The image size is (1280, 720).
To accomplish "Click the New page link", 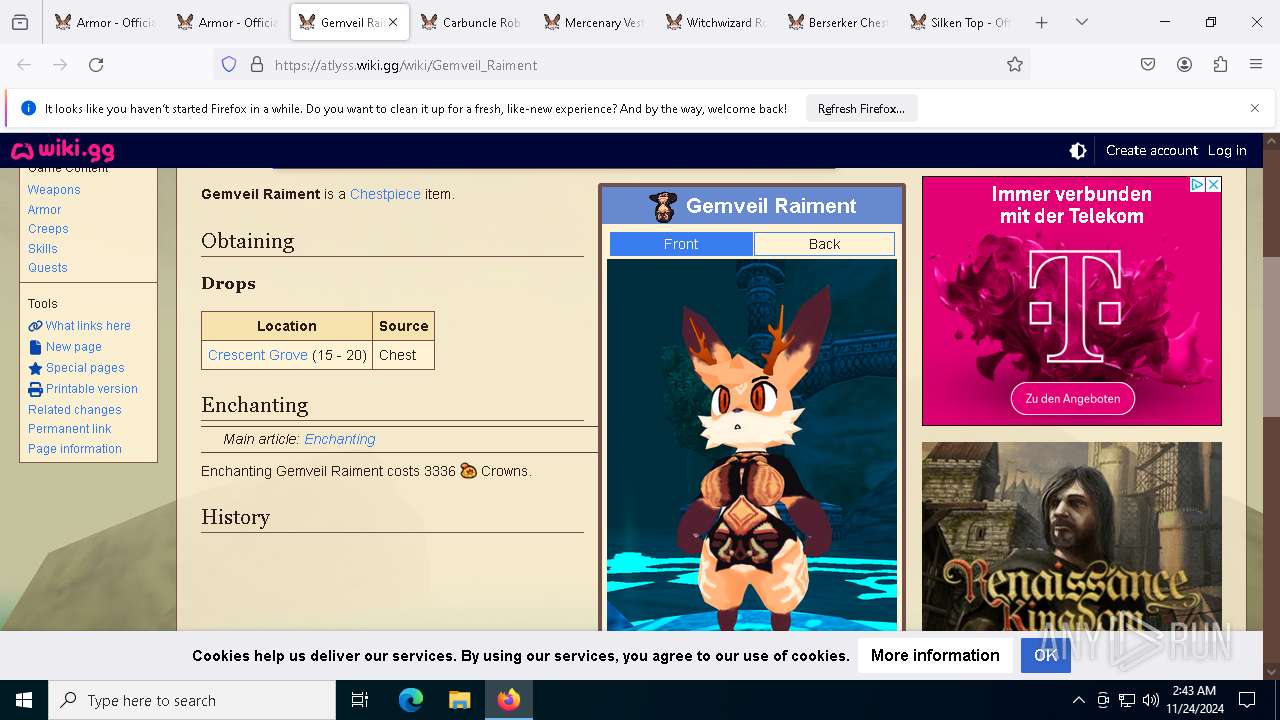I will (74, 347).
